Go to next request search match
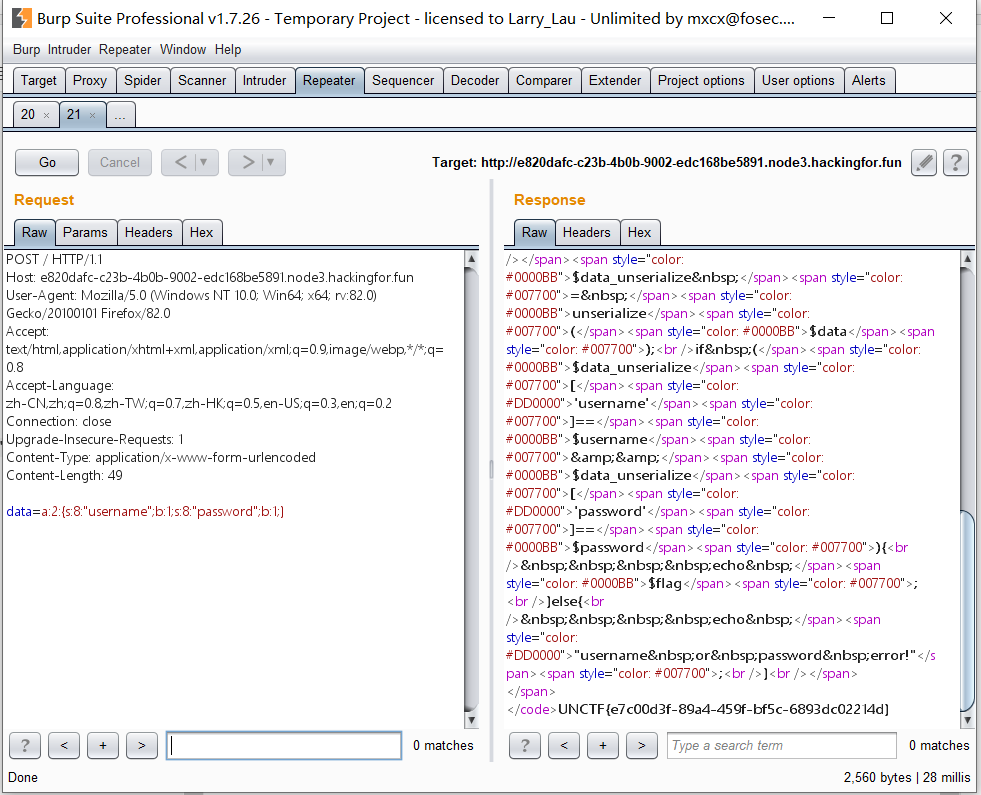Image resolution: width=981 pixels, height=795 pixels. coord(141,746)
